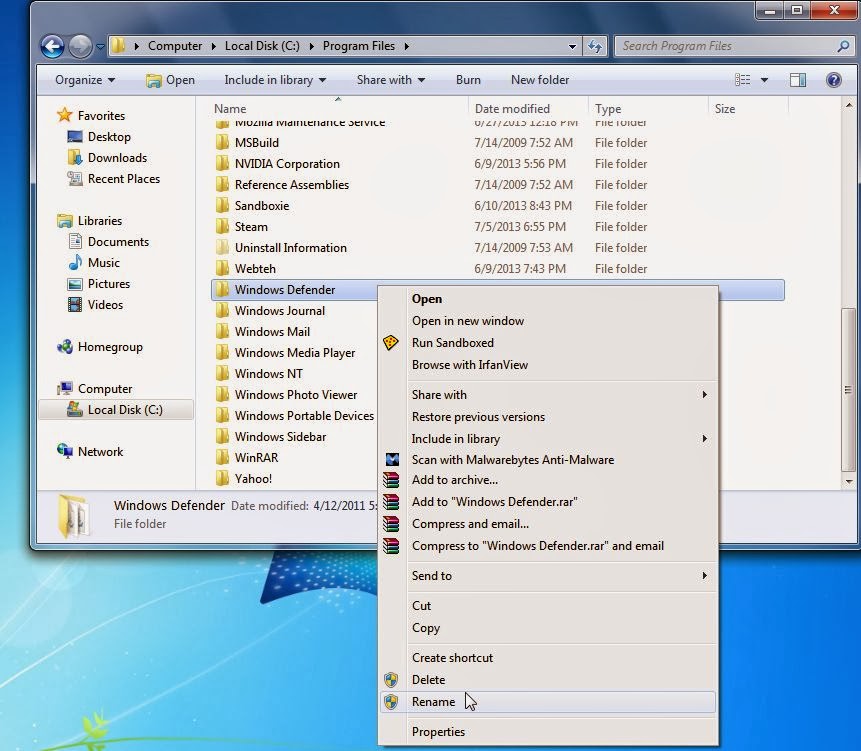Click the Favorites star icon
Image resolution: width=861 pixels, height=751 pixels.
pos(64,115)
